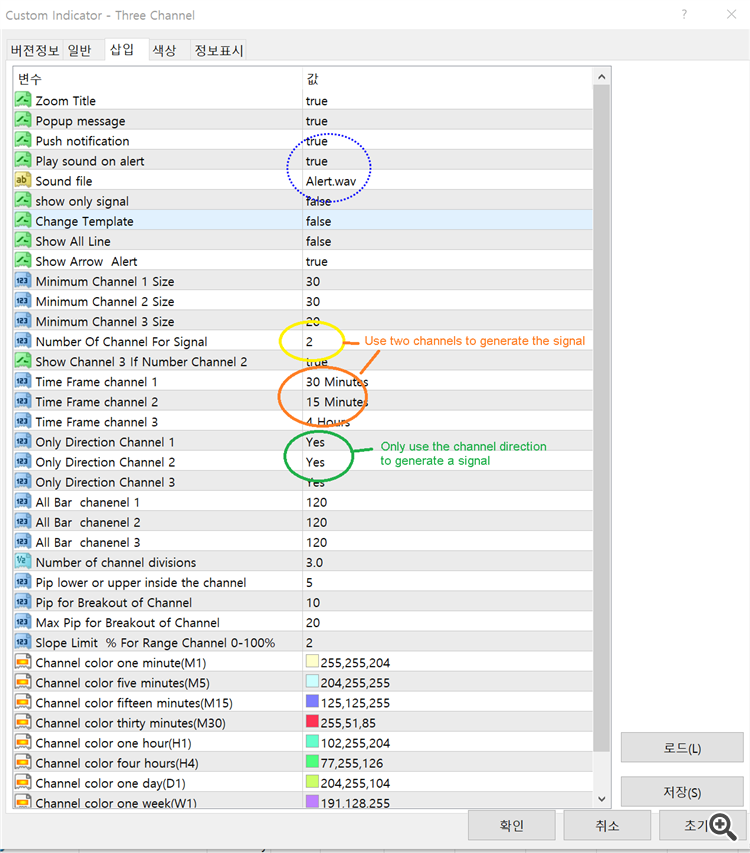Click the 로드(L) load button

click(x=682, y=748)
